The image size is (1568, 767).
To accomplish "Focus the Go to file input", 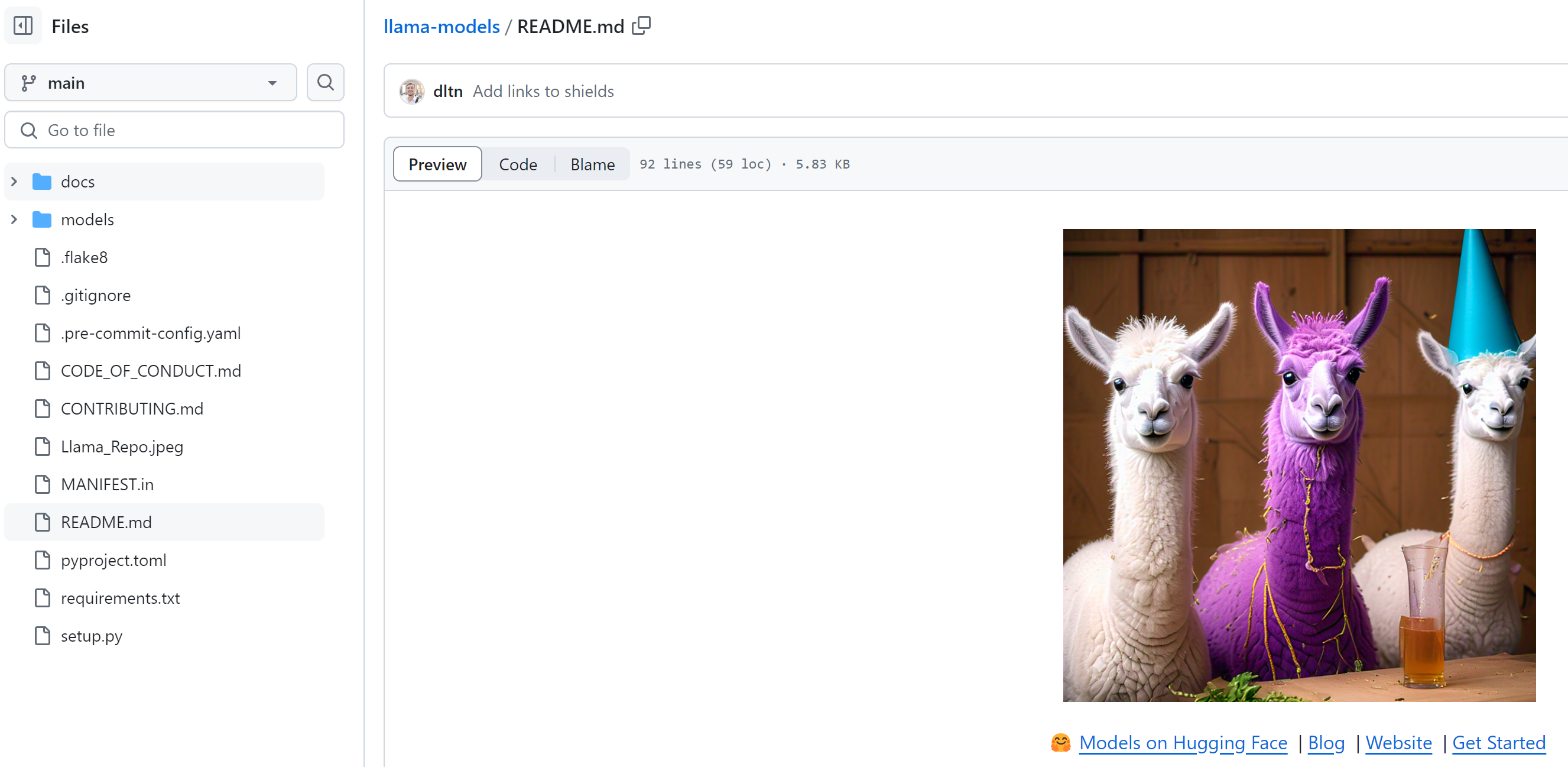I will click(x=183, y=130).
